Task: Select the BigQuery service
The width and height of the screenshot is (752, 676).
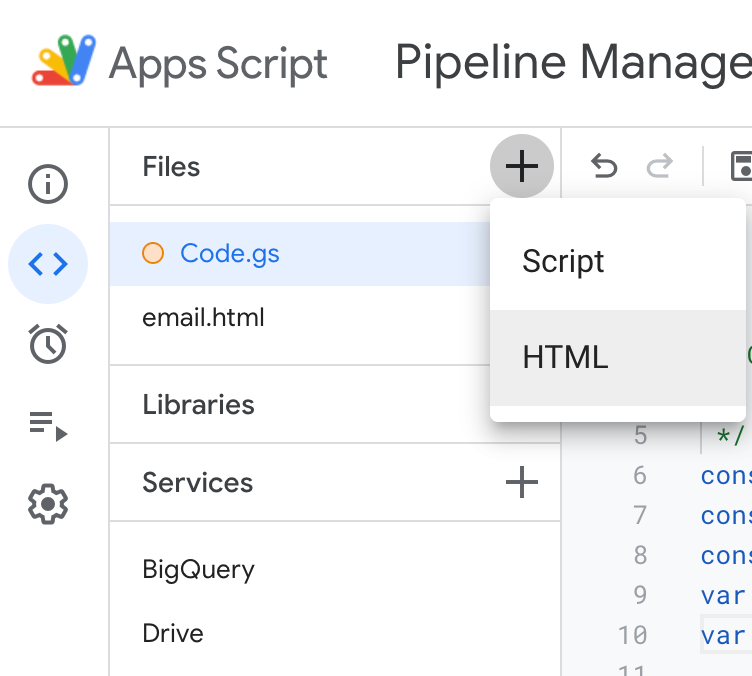Action: tap(198, 570)
